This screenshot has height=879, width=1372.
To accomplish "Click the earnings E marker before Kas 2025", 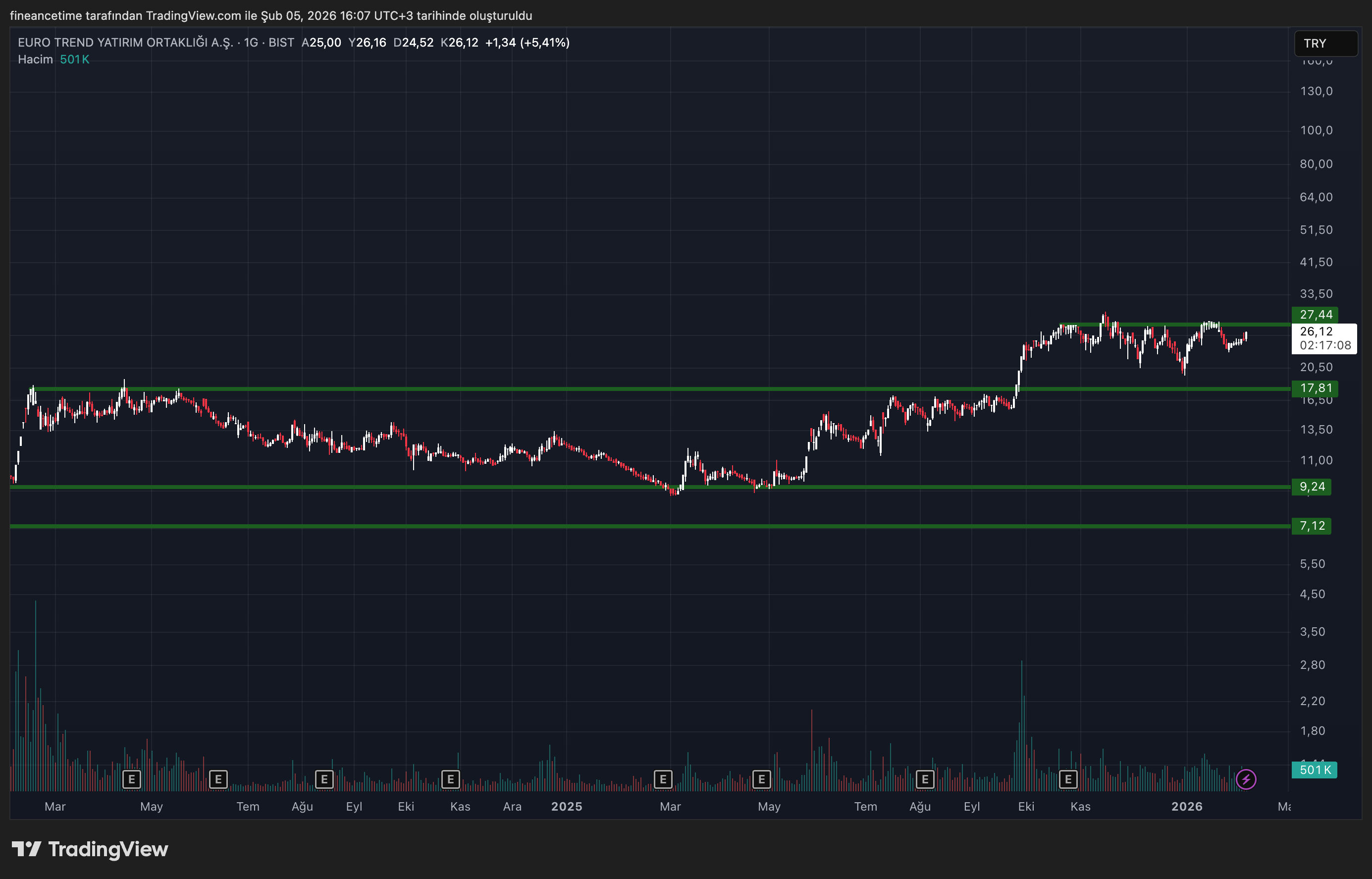I will click(x=1068, y=779).
